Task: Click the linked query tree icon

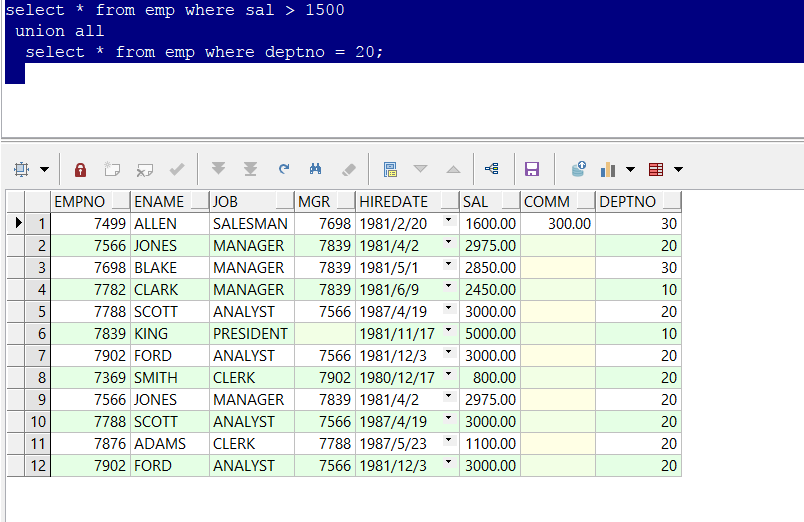Action: [x=492, y=169]
